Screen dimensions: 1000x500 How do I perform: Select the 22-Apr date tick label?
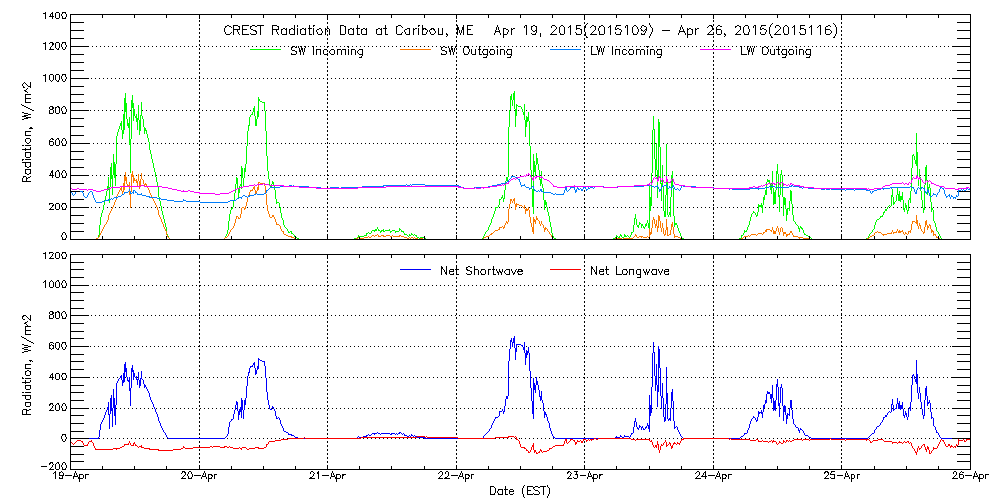click(456, 477)
